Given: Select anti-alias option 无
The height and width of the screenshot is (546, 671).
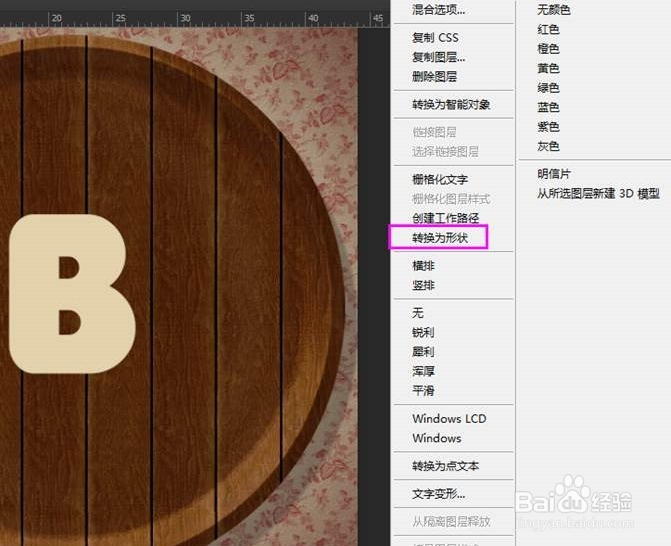Looking at the screenshot, I should pos(418,313).
